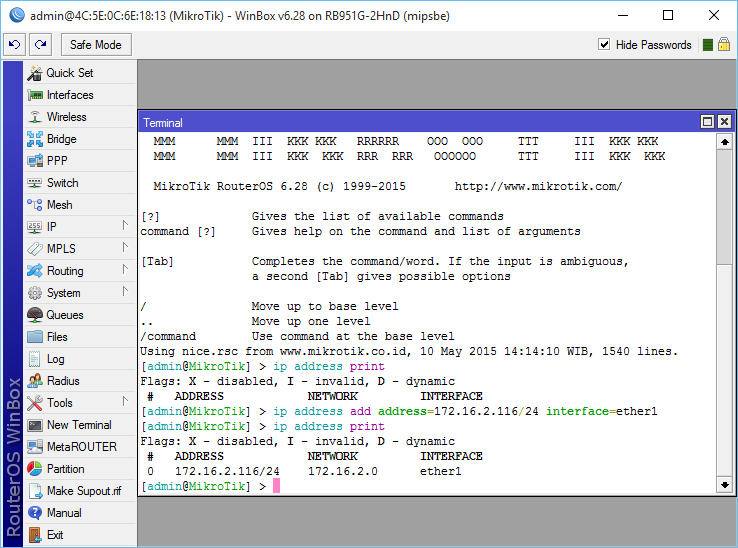Click the green traffic indicator icon
This screenshot has width=738, height=548.
pos(707,45)
